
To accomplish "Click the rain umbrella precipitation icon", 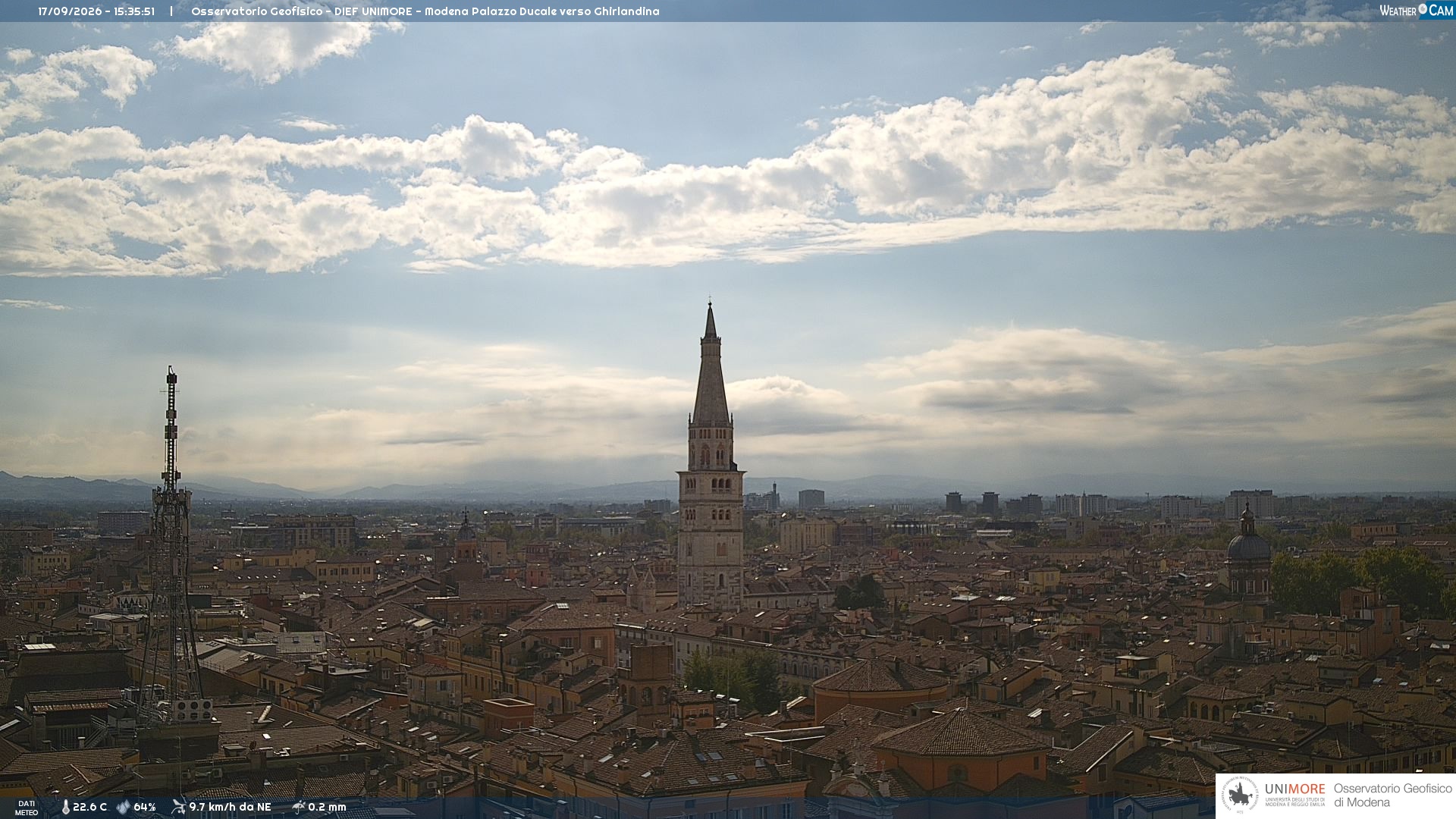I will [x=298, y=807].
